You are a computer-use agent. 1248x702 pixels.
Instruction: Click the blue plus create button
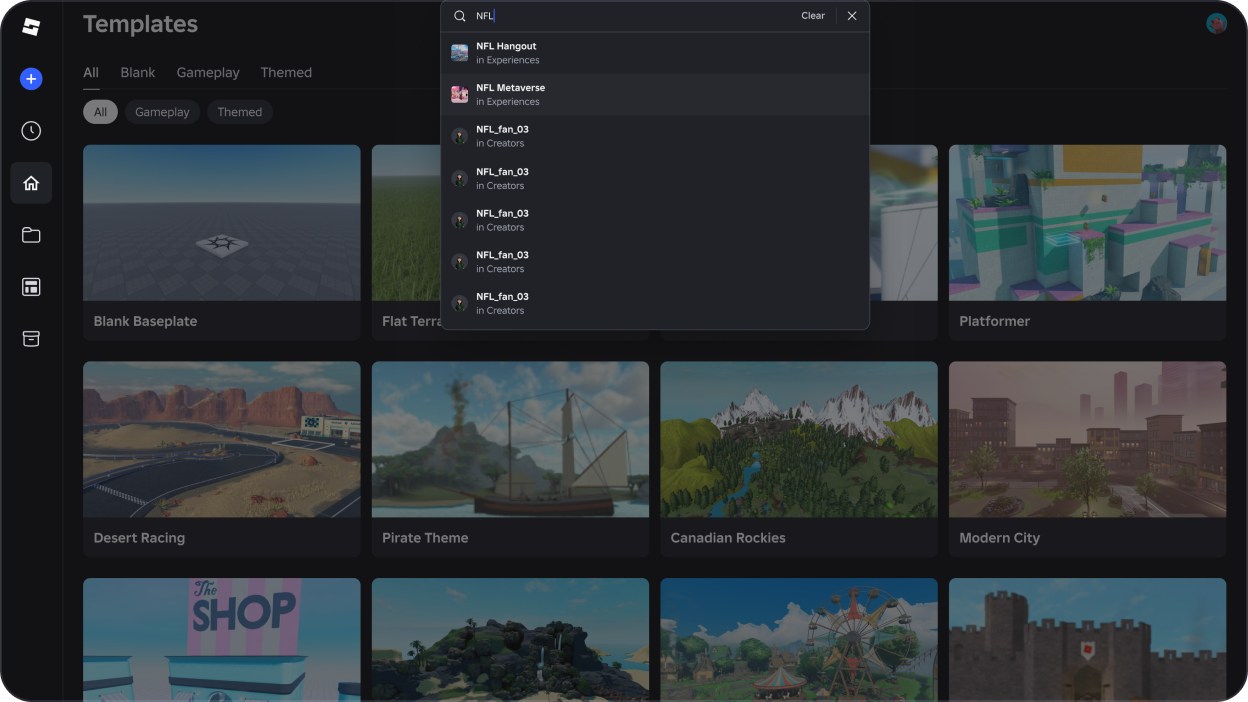[31, 79]
